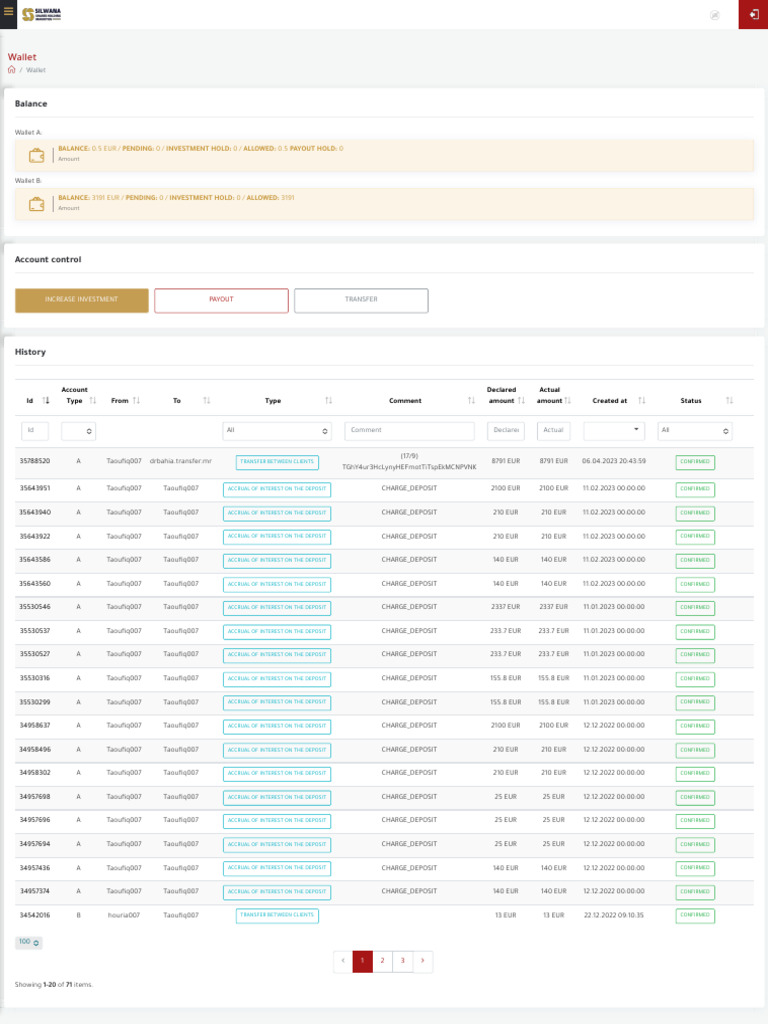Click the Transfer button
The height and width of the screenshot is (1024, 768).
(x=361, y=300)
